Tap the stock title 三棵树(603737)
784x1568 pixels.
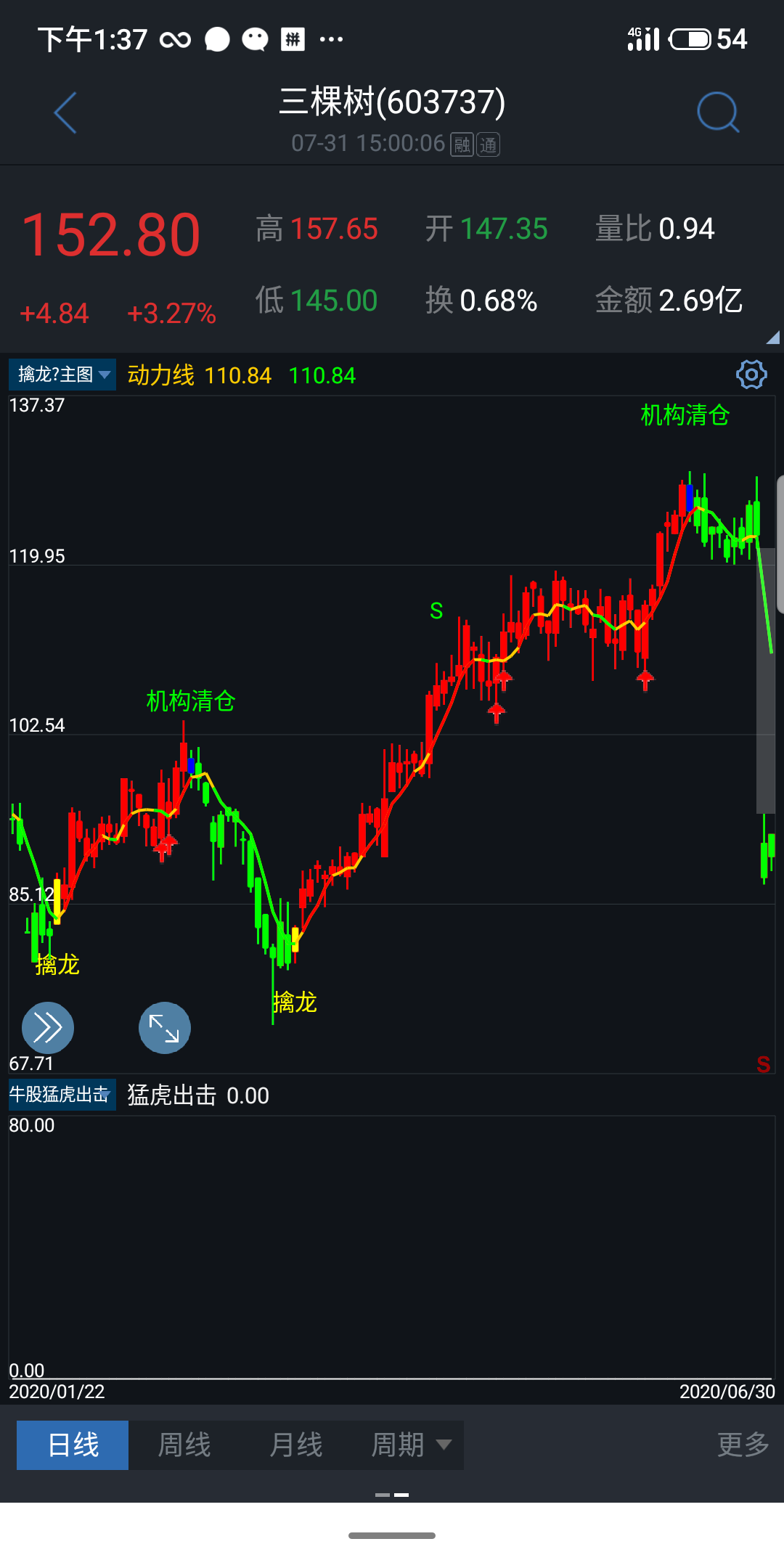click(x=392, y=102)
